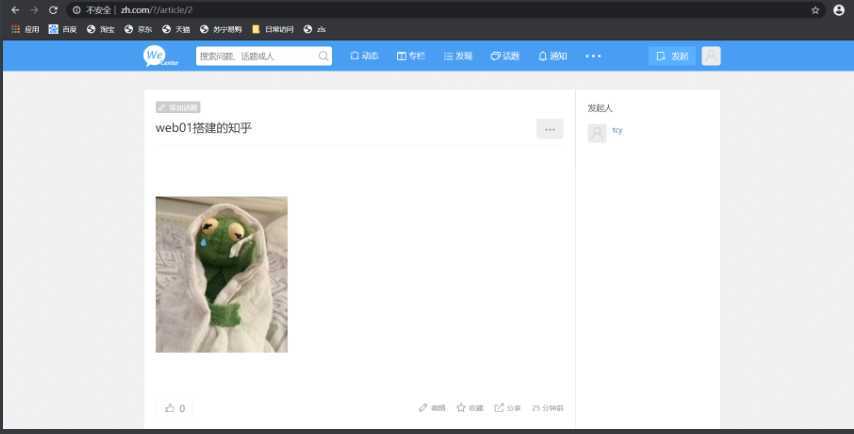Open the 京东 bookmark
The height and width of the screenshot is (434, 854).
[x=138, y=29]
